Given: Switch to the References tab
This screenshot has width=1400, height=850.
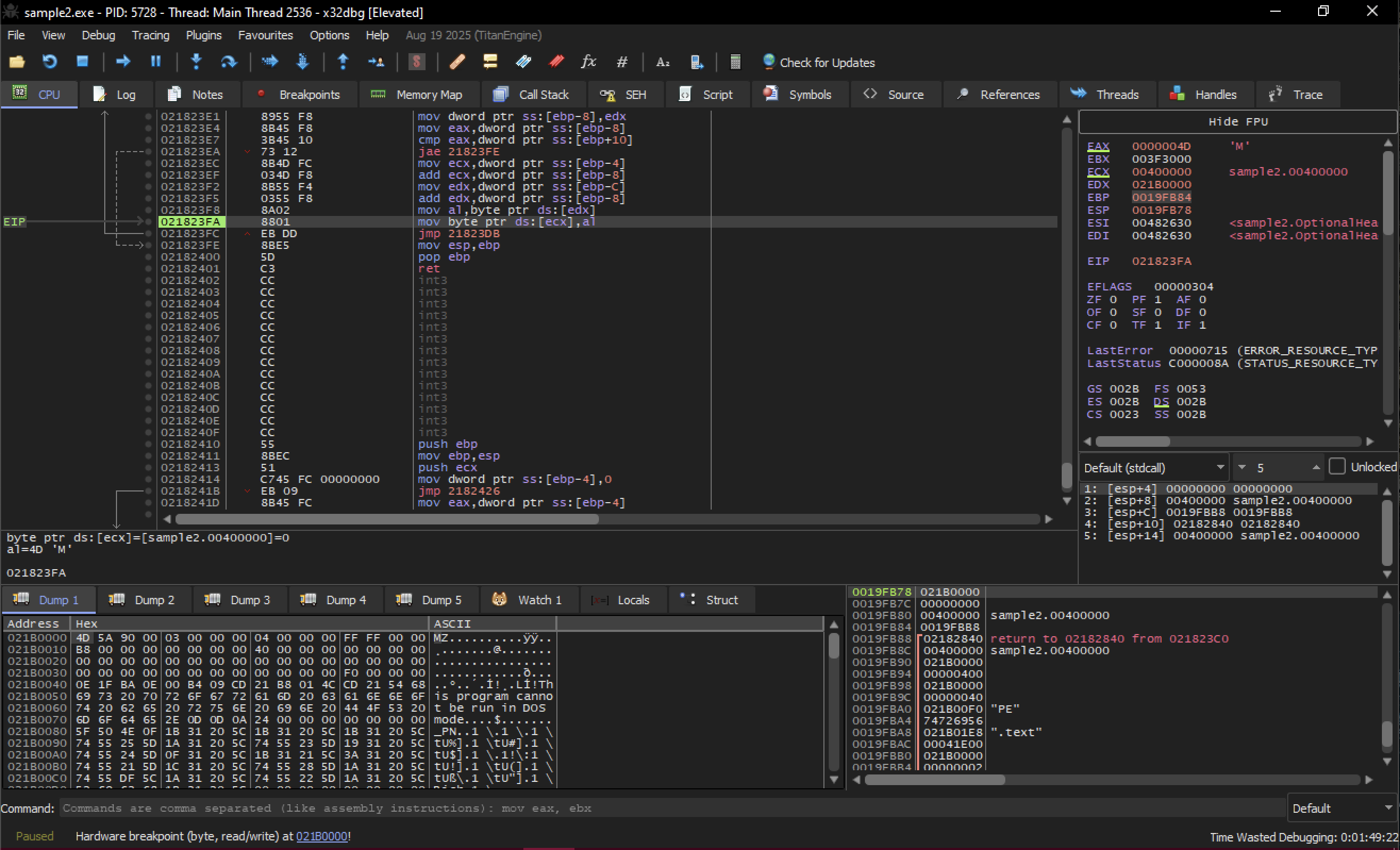Looking at the screenshot, I should pyautogui.click(x=1000, y=94).
